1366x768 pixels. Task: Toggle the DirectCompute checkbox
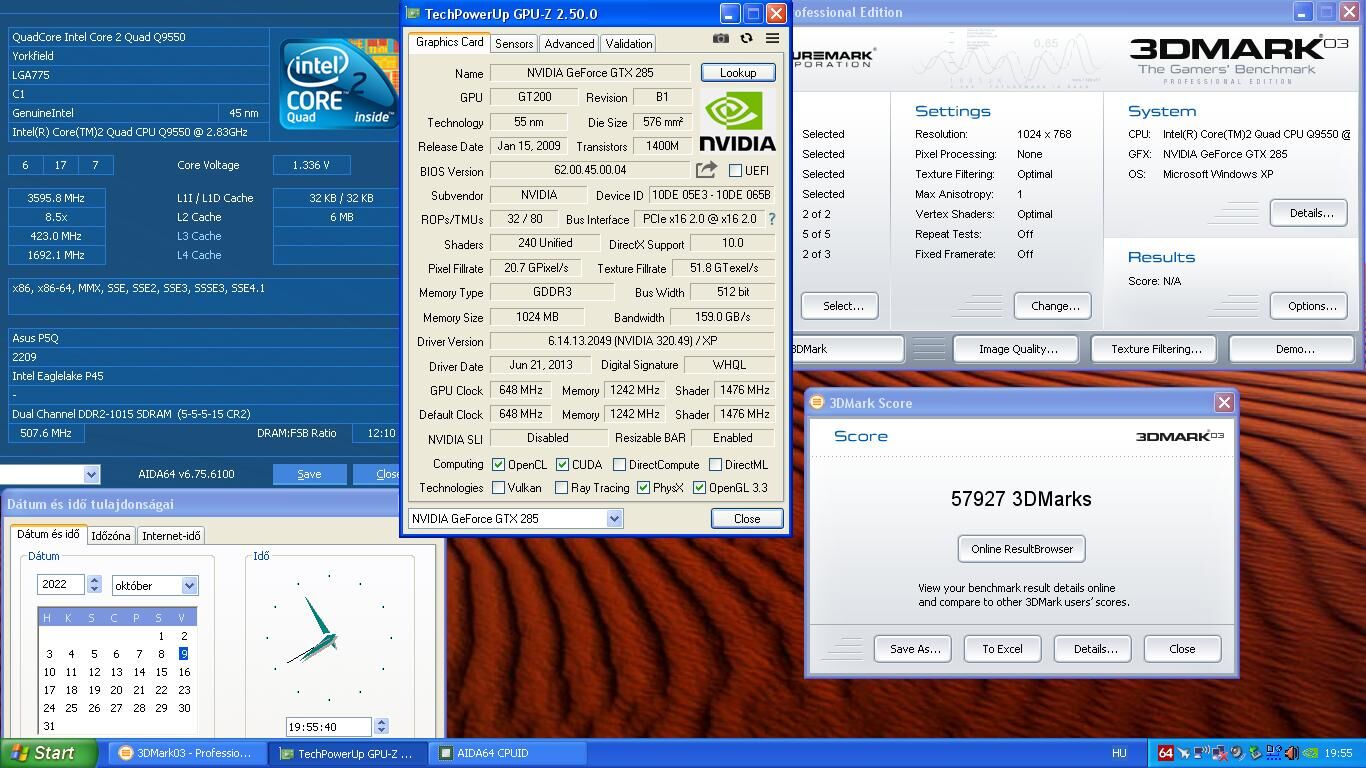click(619, 464)
